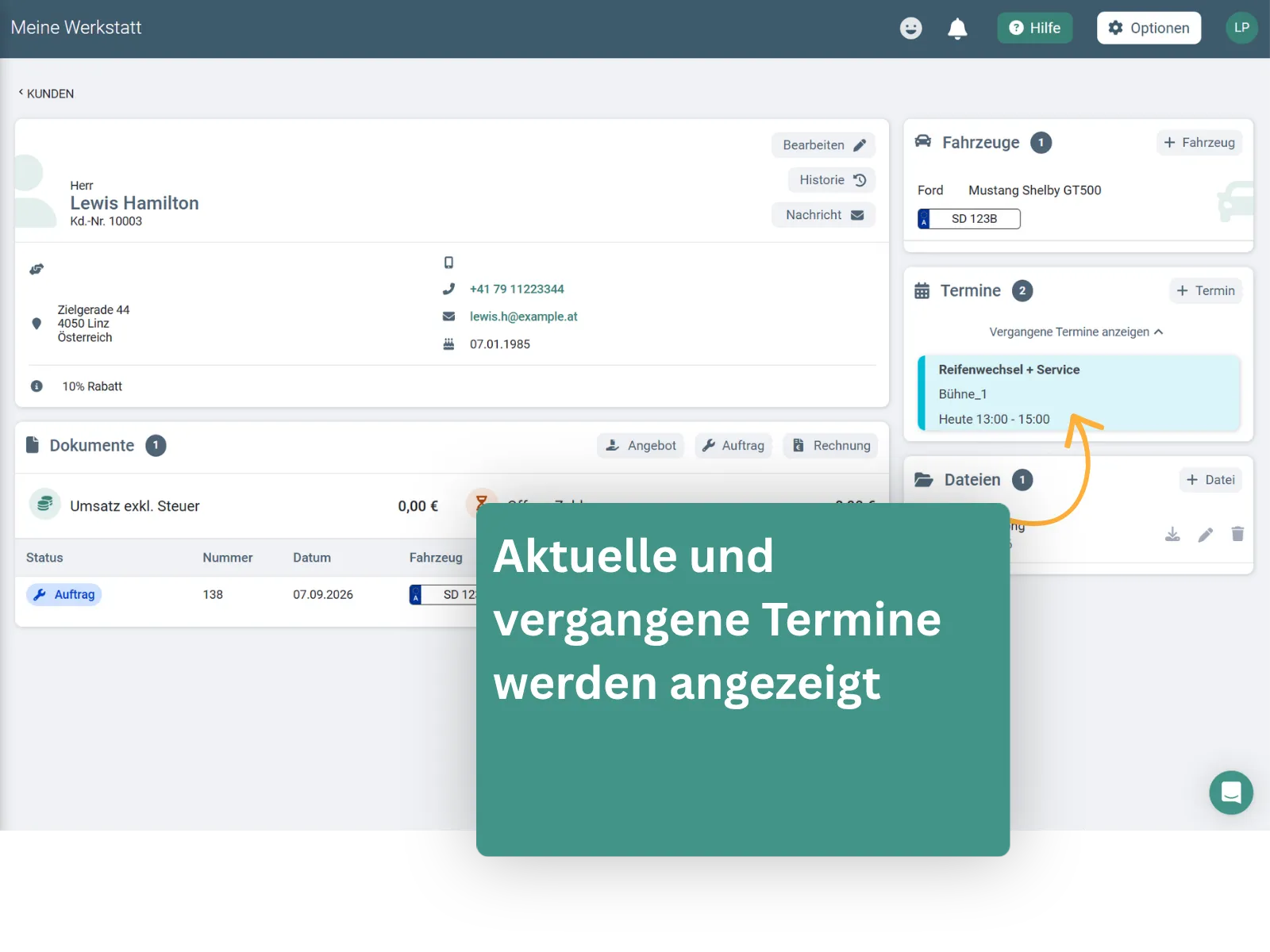Click the Fahrzeuge car icon
Image resolution: width=1270 pixels, height=952 pixels.
(923, 141)
